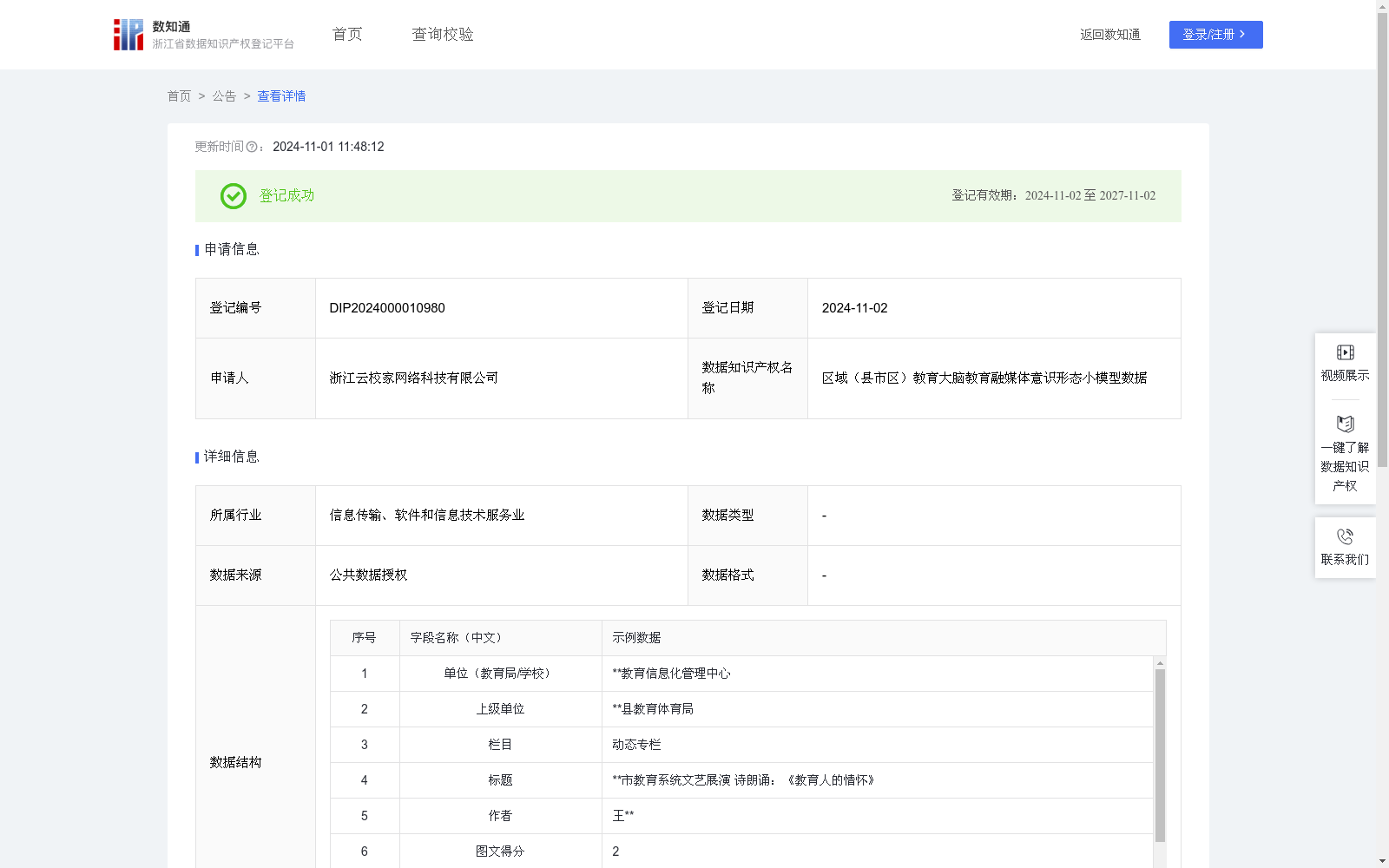Click the 单位（教育局/学校） field row
1389x868 pixels.
coord(742,674)
